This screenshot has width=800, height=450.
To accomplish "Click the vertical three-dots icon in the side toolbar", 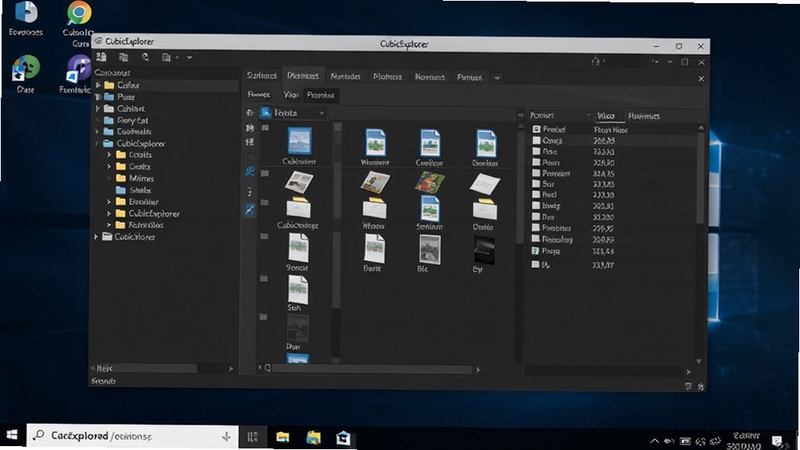I will pyautogui.click(x=249, y=192).
